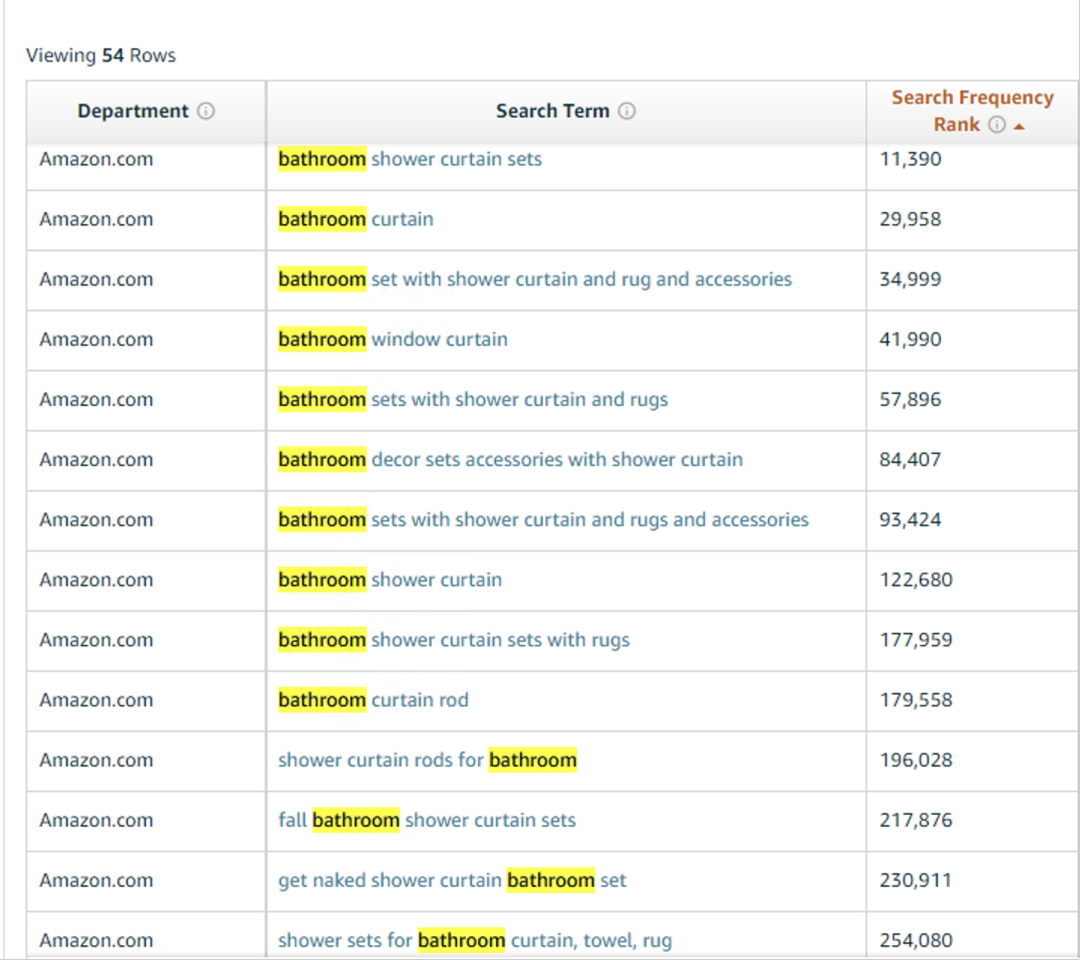Viewport: 1080px width, 960px height.
Task: Click the Search Frequency Rank column header
Action: point(973,111)
